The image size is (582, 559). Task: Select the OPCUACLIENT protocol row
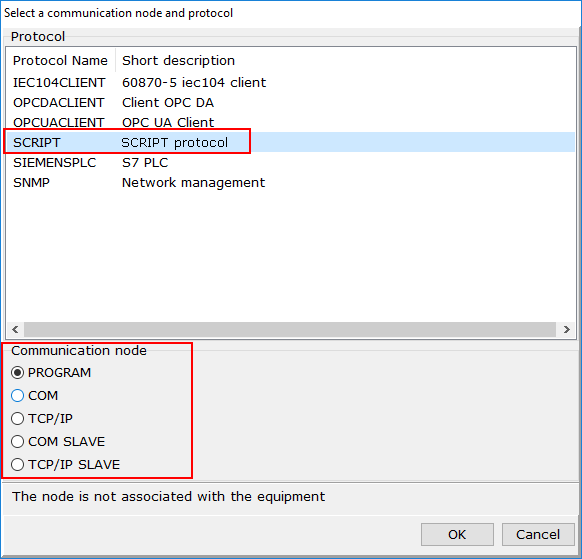pyautogui.click(x=290, y=122)
